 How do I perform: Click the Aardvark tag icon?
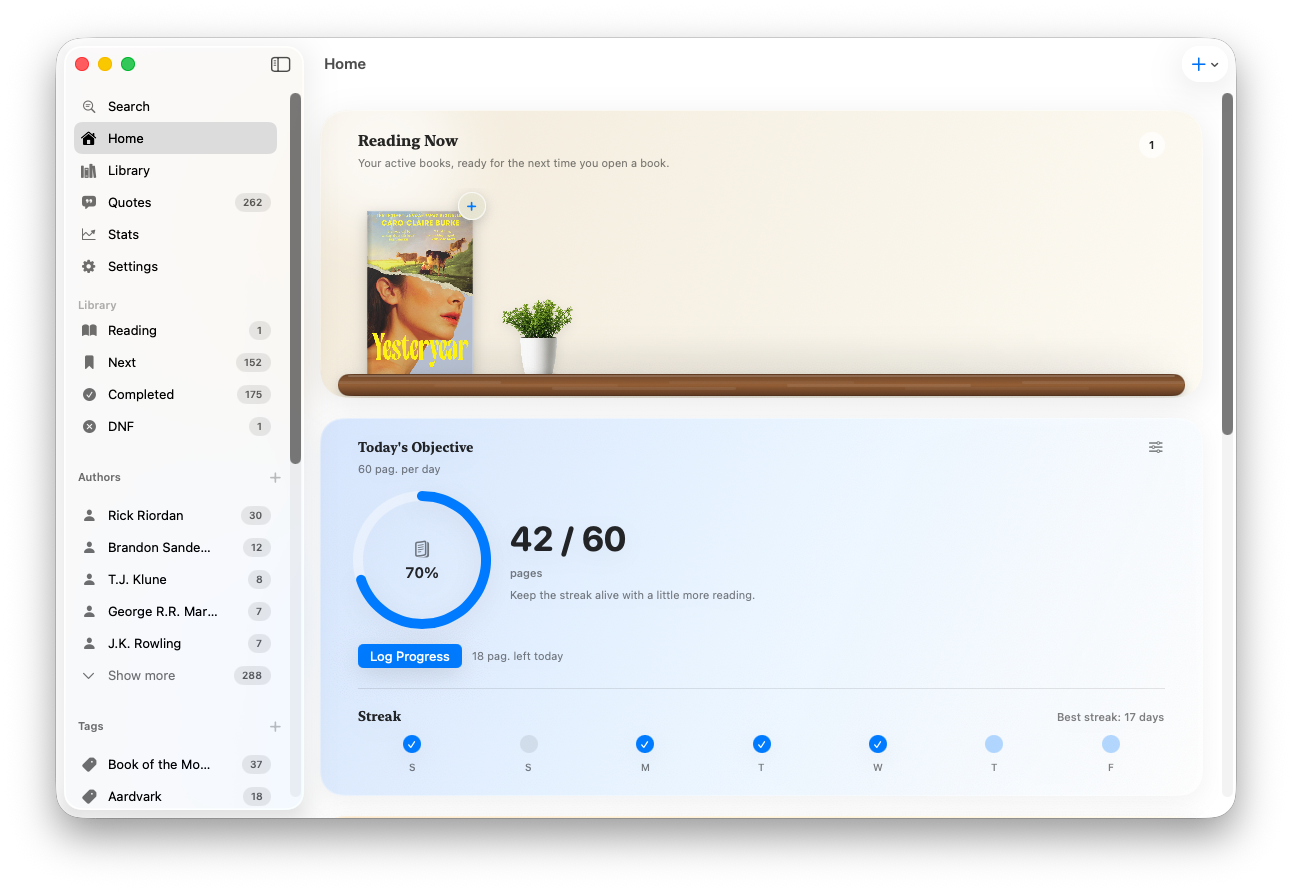click(x=89, y=797)
